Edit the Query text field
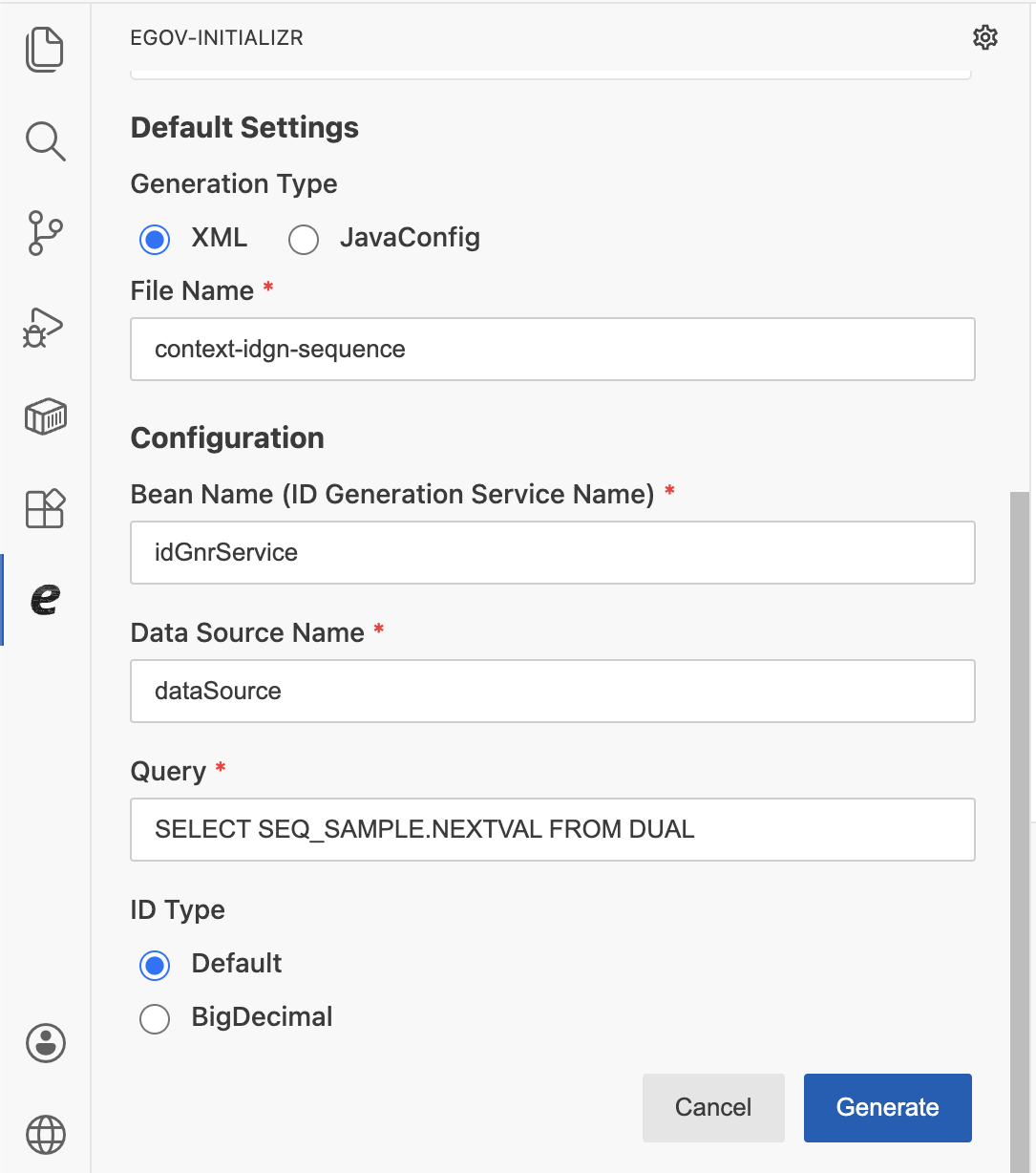This screenshot has height=1173, width=1036. [x=552, y=830]
